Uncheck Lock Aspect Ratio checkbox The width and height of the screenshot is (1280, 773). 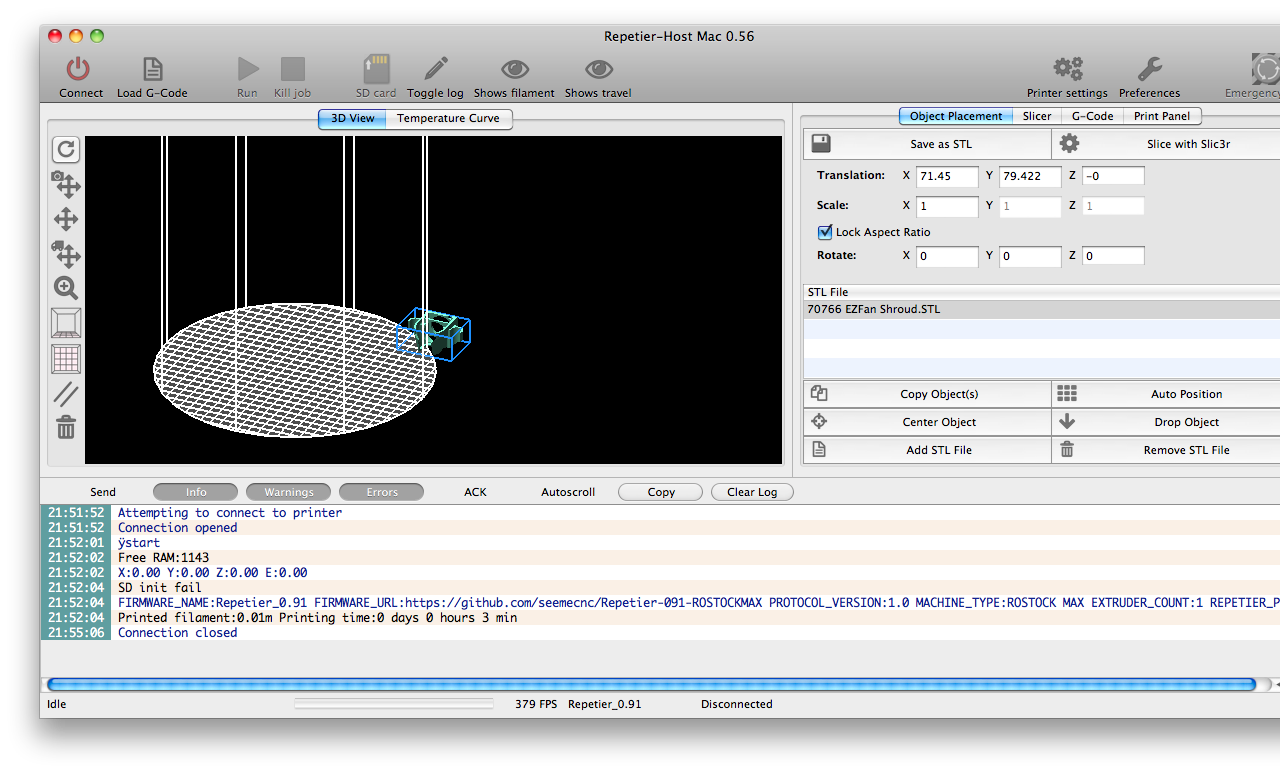coord(825,232)
